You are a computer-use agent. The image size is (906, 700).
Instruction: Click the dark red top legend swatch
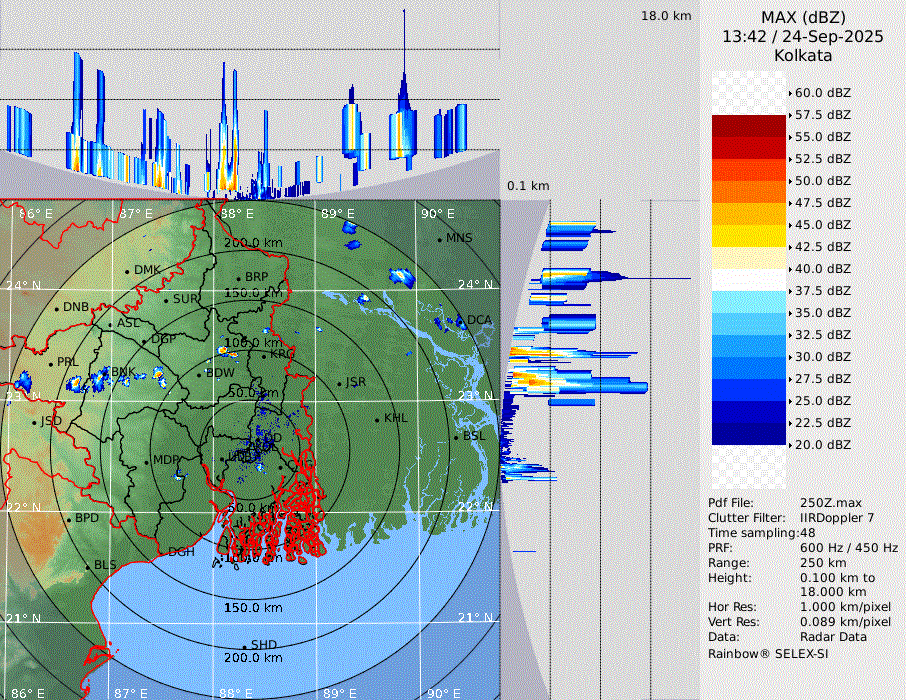pyautogui.click(x=748, y=126)
